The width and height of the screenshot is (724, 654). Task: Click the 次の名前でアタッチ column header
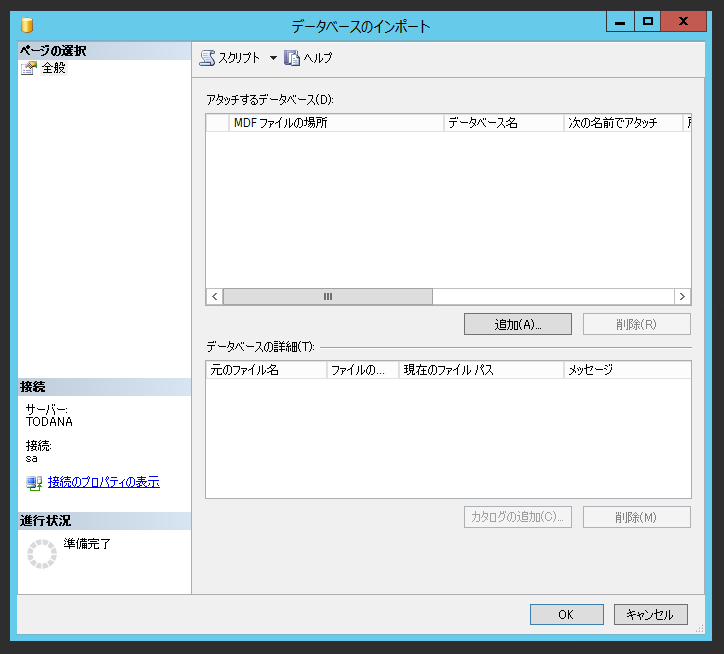(x=623, y=123)
